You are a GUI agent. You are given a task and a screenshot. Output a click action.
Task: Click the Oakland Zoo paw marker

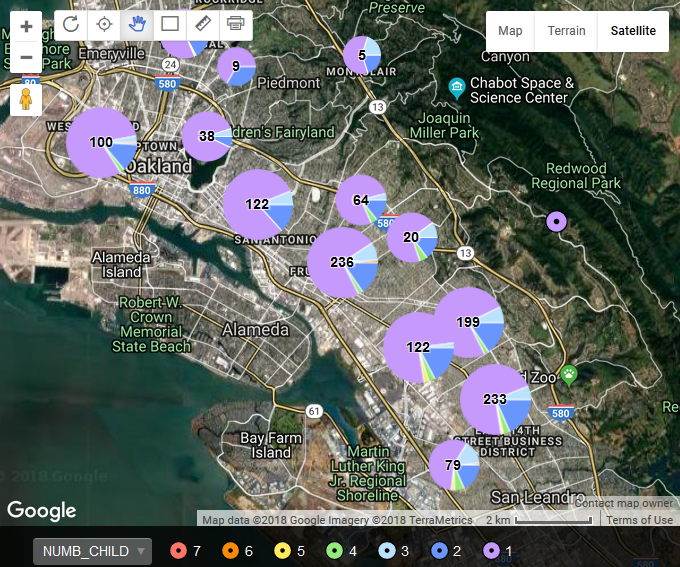pyautogui.click(x=569, y=375)
